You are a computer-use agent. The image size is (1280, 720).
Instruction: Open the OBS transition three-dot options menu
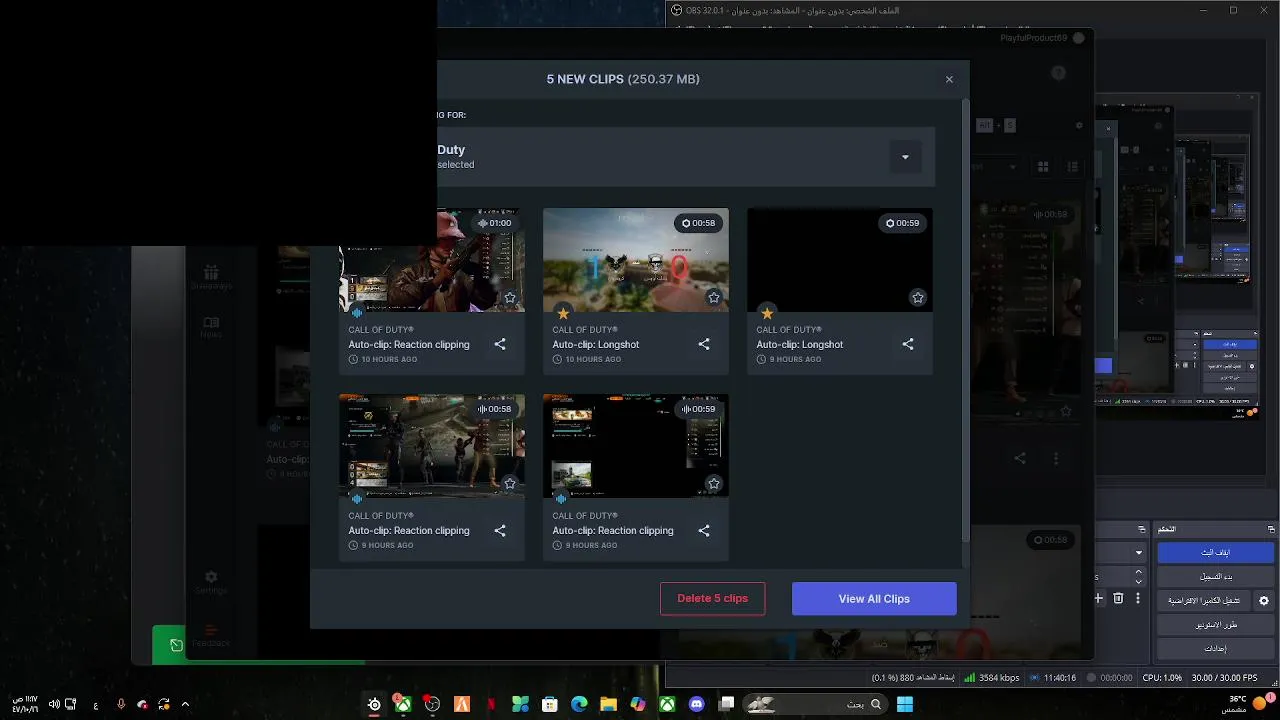point(1137,598)
